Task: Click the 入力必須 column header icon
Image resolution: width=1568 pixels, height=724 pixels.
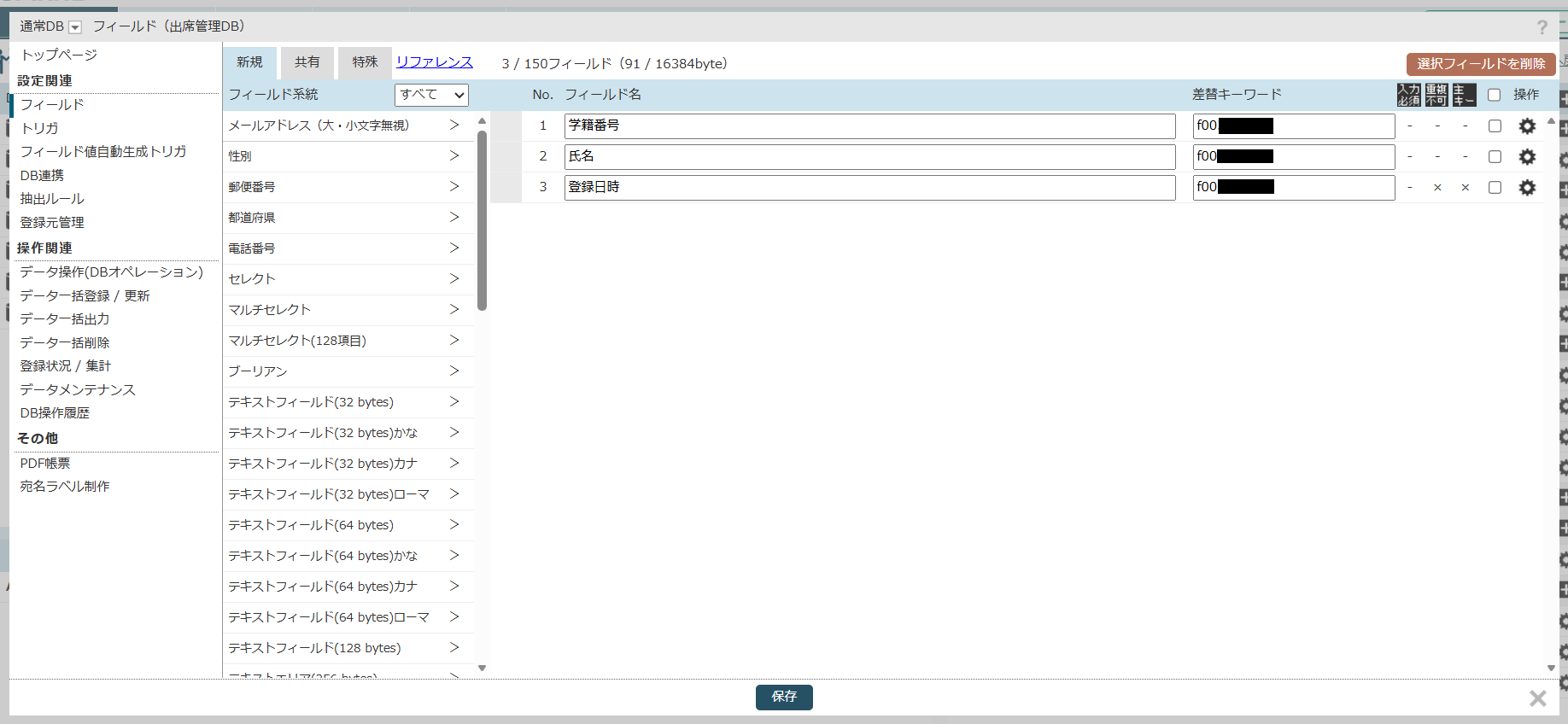Action: [1408, 95]
